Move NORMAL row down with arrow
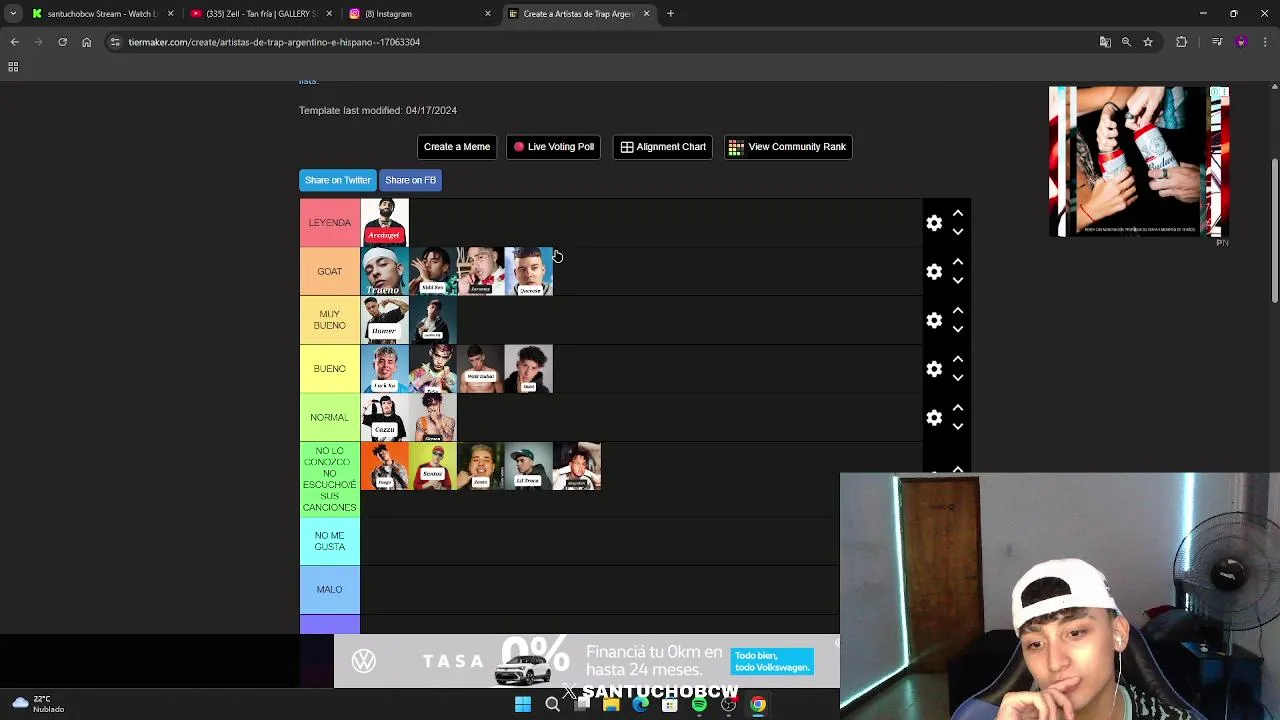This screenshot has height=720, width=1280. click(x=958, y=427)
